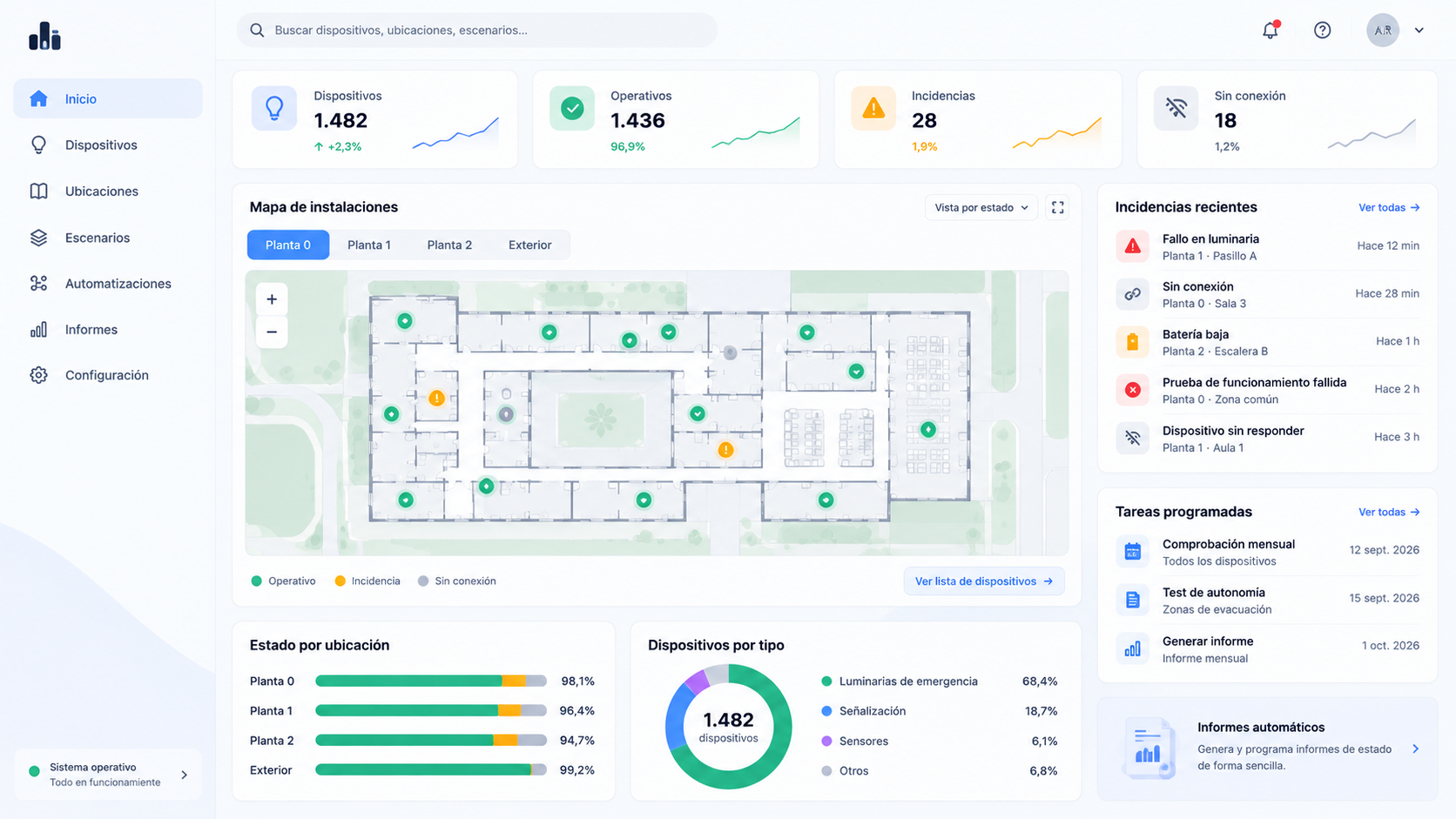
Task: Switch to the Planta 1 tab
Action: click(x=369, y=245)
